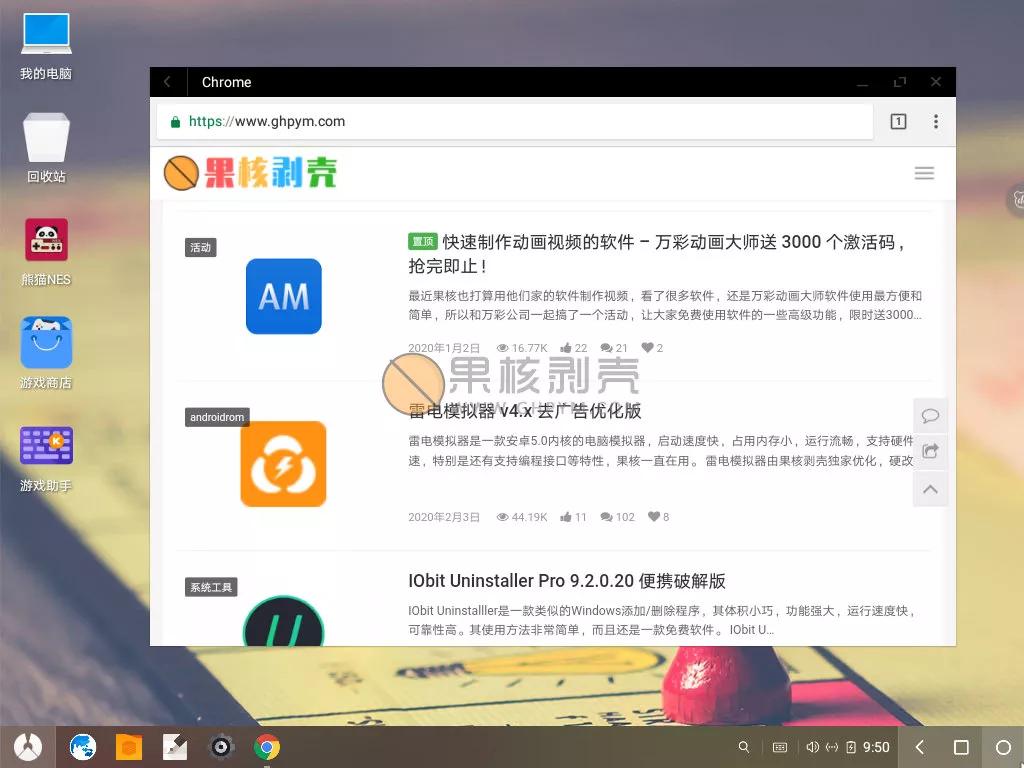The height and width of the screenshot is (768, 1024).
Task: Click the network status icon in the taskbar
Action: pyautogui.click(x=831, y=747)
